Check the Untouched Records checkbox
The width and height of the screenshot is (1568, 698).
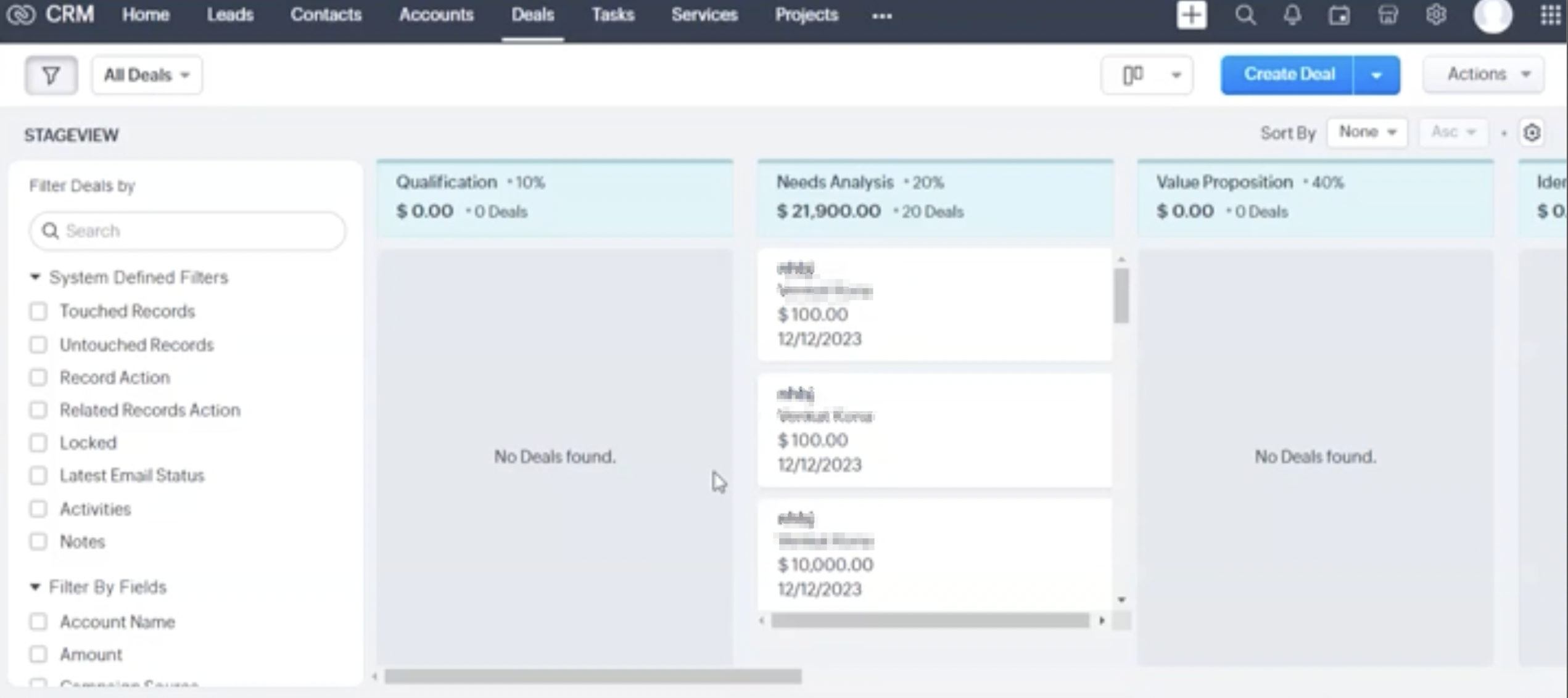39,345
